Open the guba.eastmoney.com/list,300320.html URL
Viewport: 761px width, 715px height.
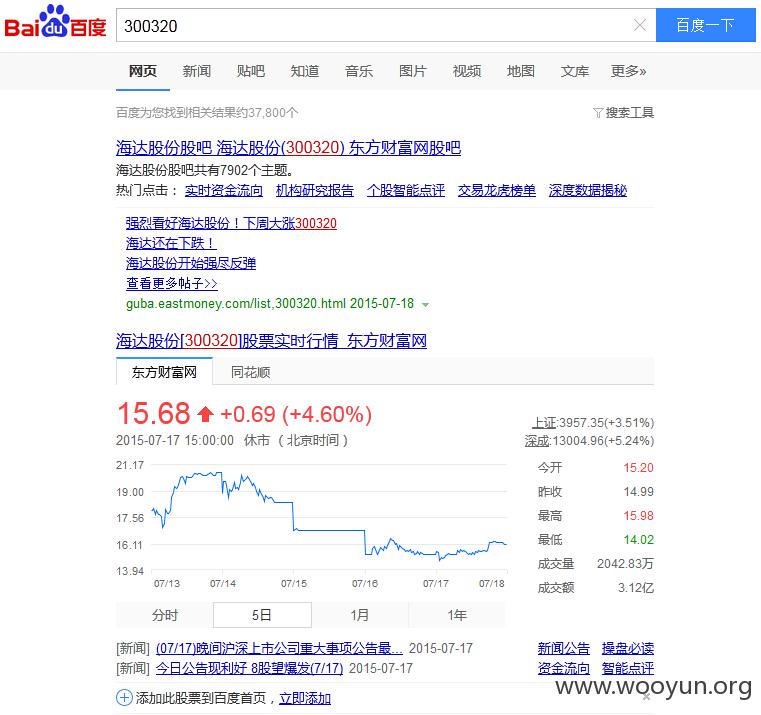[270, 304]
